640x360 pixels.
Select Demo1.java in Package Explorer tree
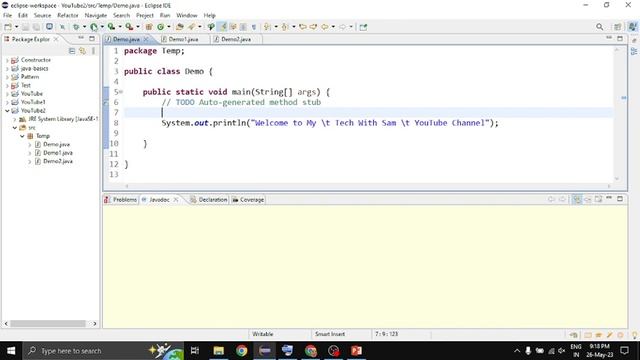click(x=58, y=153)
